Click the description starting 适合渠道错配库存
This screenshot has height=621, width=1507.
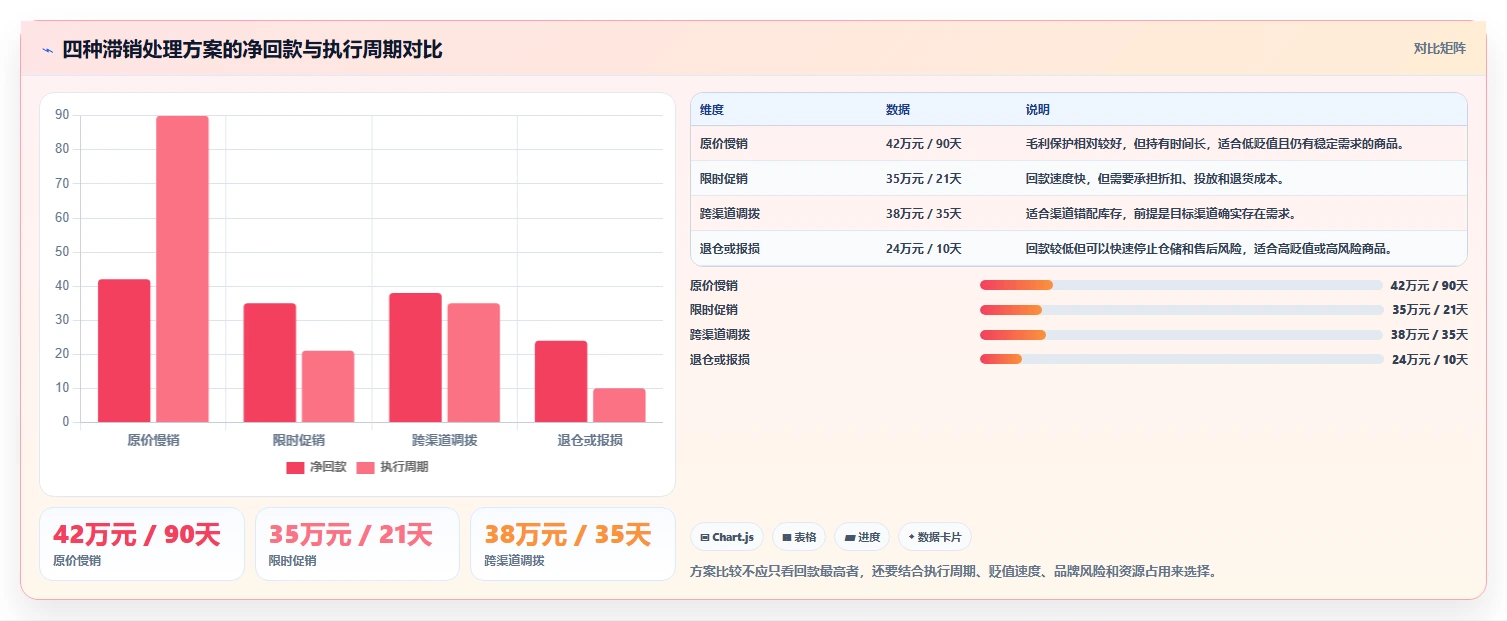tap(1161, 214)
